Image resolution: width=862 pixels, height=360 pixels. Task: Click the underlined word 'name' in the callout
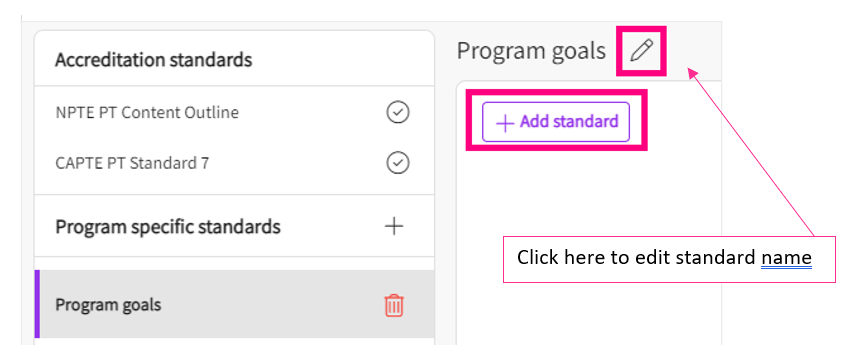[x=786, y=258]
